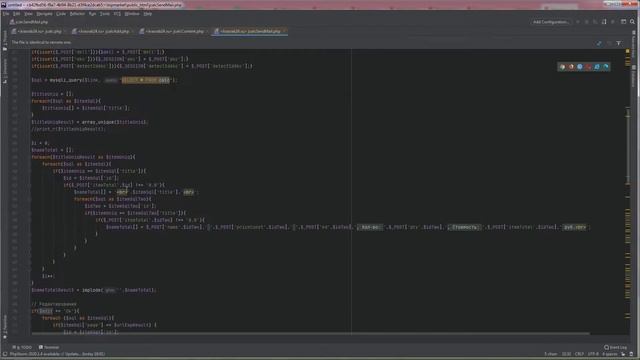Open the Refactor menu
Viewport: 640px width, 360px height.
[x=77, y=13]
